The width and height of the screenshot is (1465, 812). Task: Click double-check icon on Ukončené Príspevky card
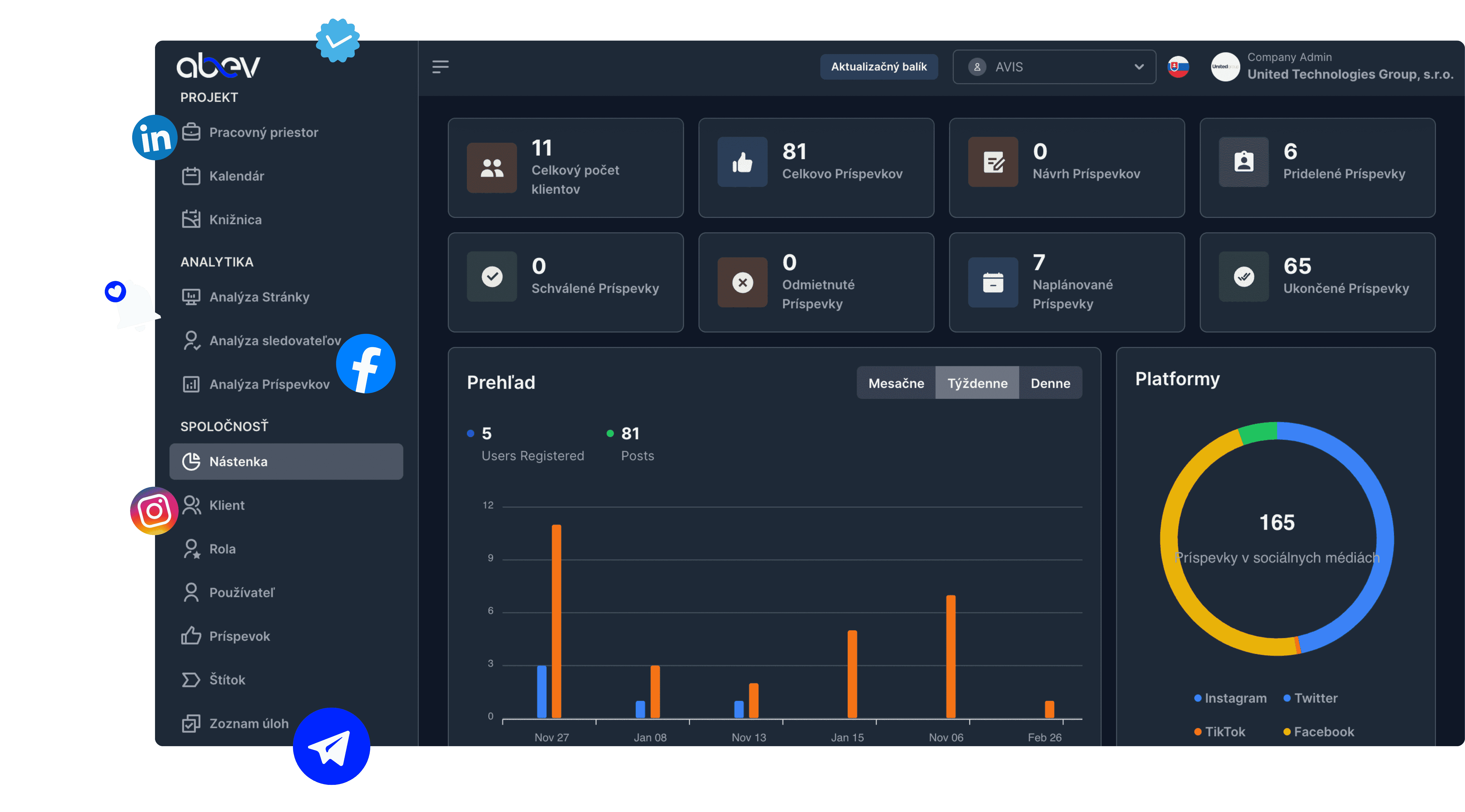[1244, 276]
